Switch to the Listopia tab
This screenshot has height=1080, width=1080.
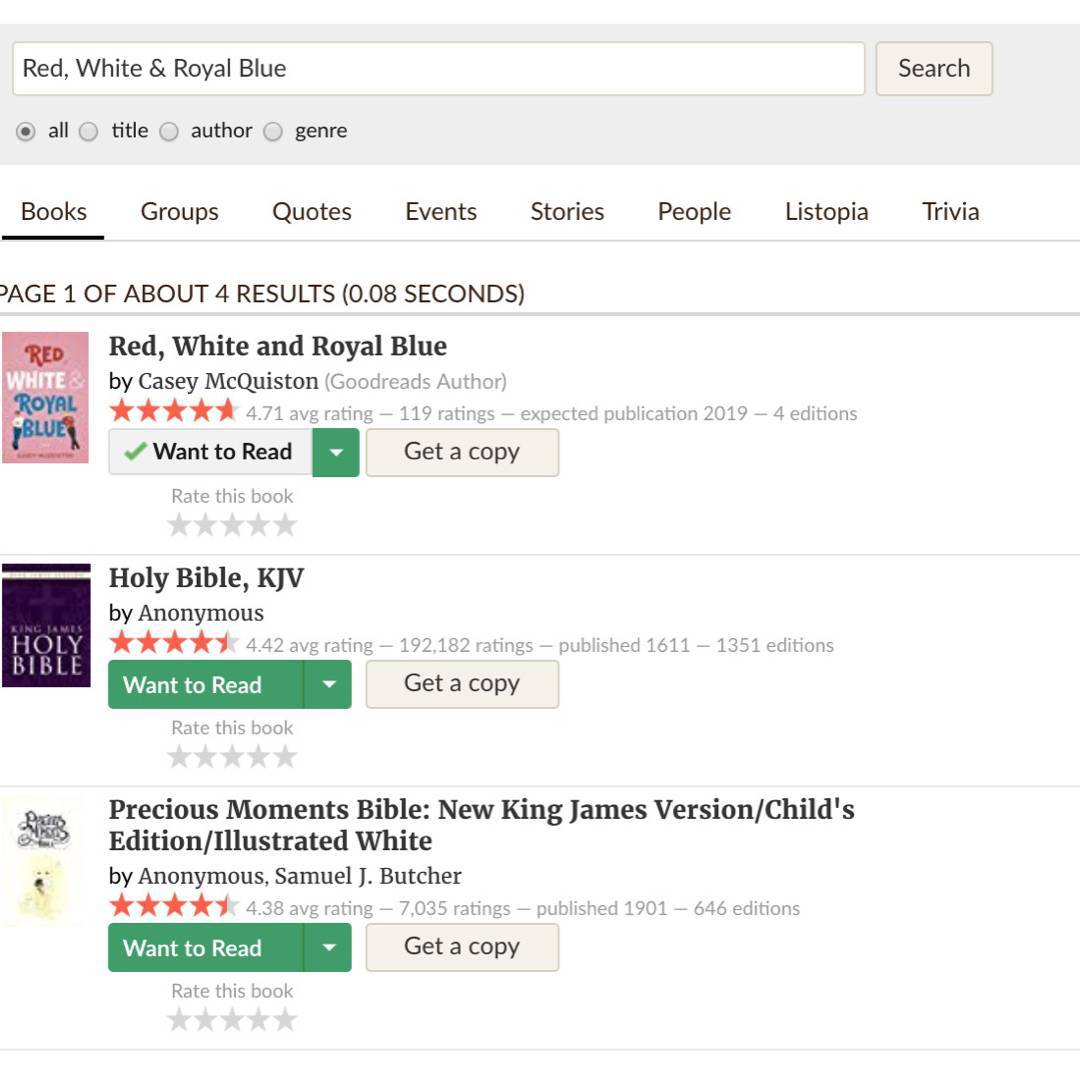coord(826,212)
